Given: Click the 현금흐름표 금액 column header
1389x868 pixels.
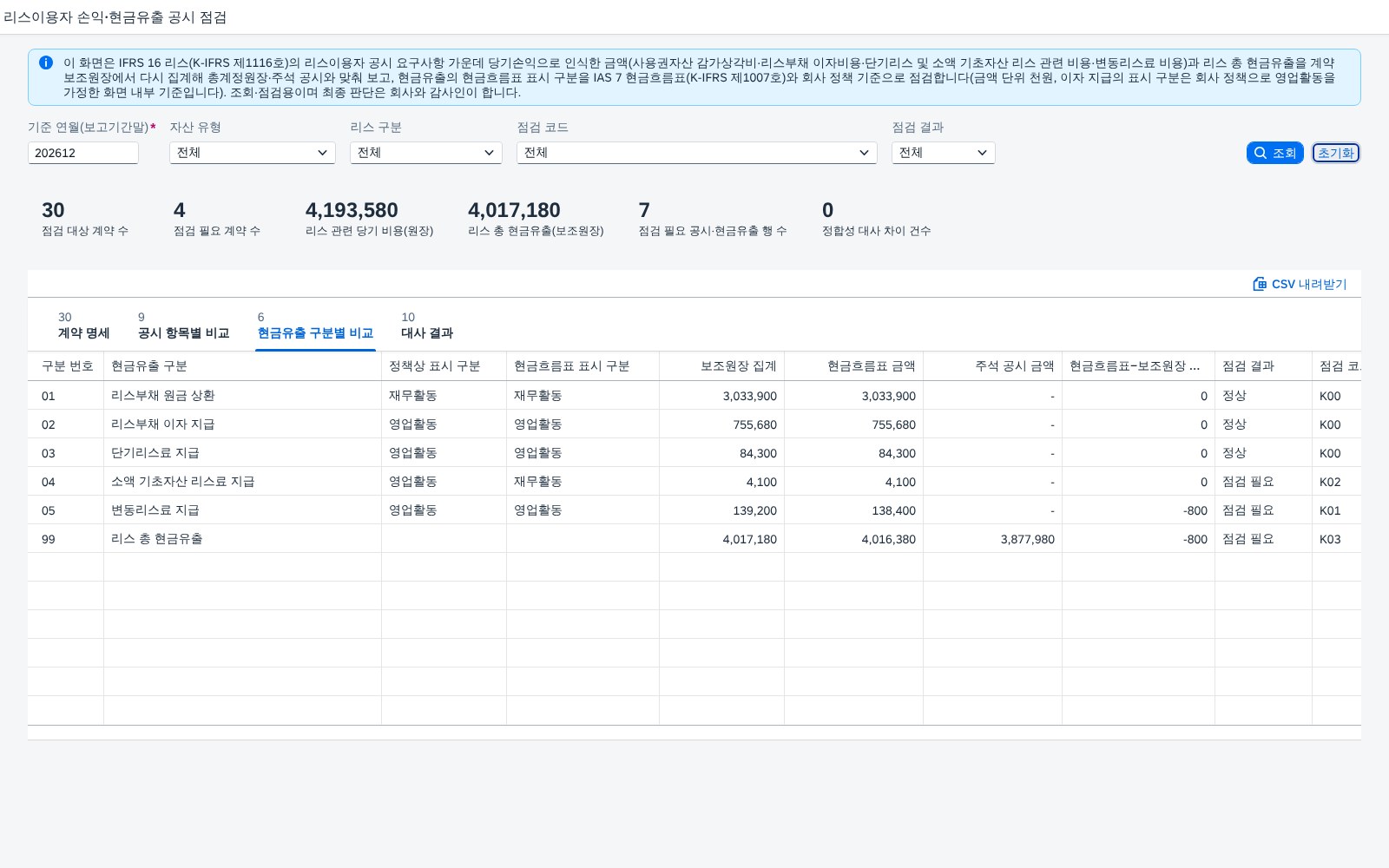Looking at the screenshot, I should [x=854, y=366].
